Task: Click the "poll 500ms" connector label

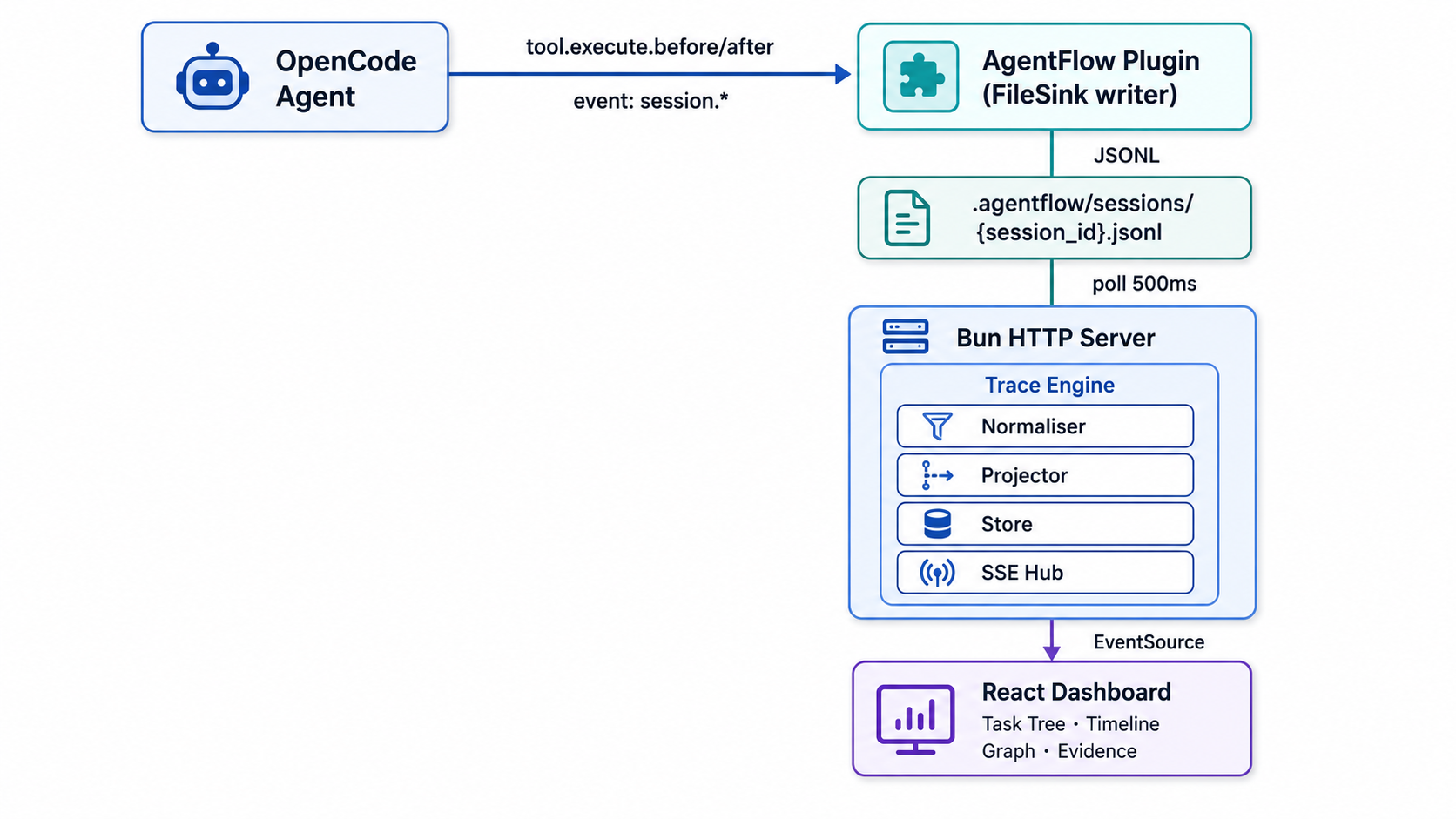Action: click(1144, 284)
